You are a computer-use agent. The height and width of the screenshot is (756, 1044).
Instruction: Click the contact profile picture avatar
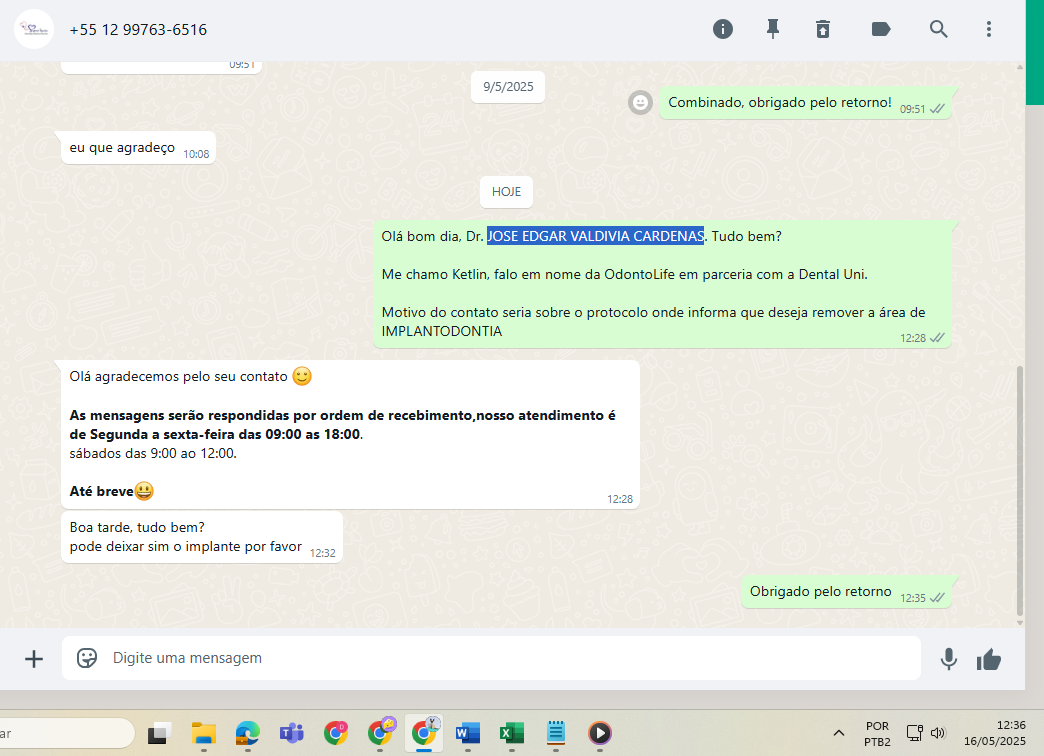point(34,29)
